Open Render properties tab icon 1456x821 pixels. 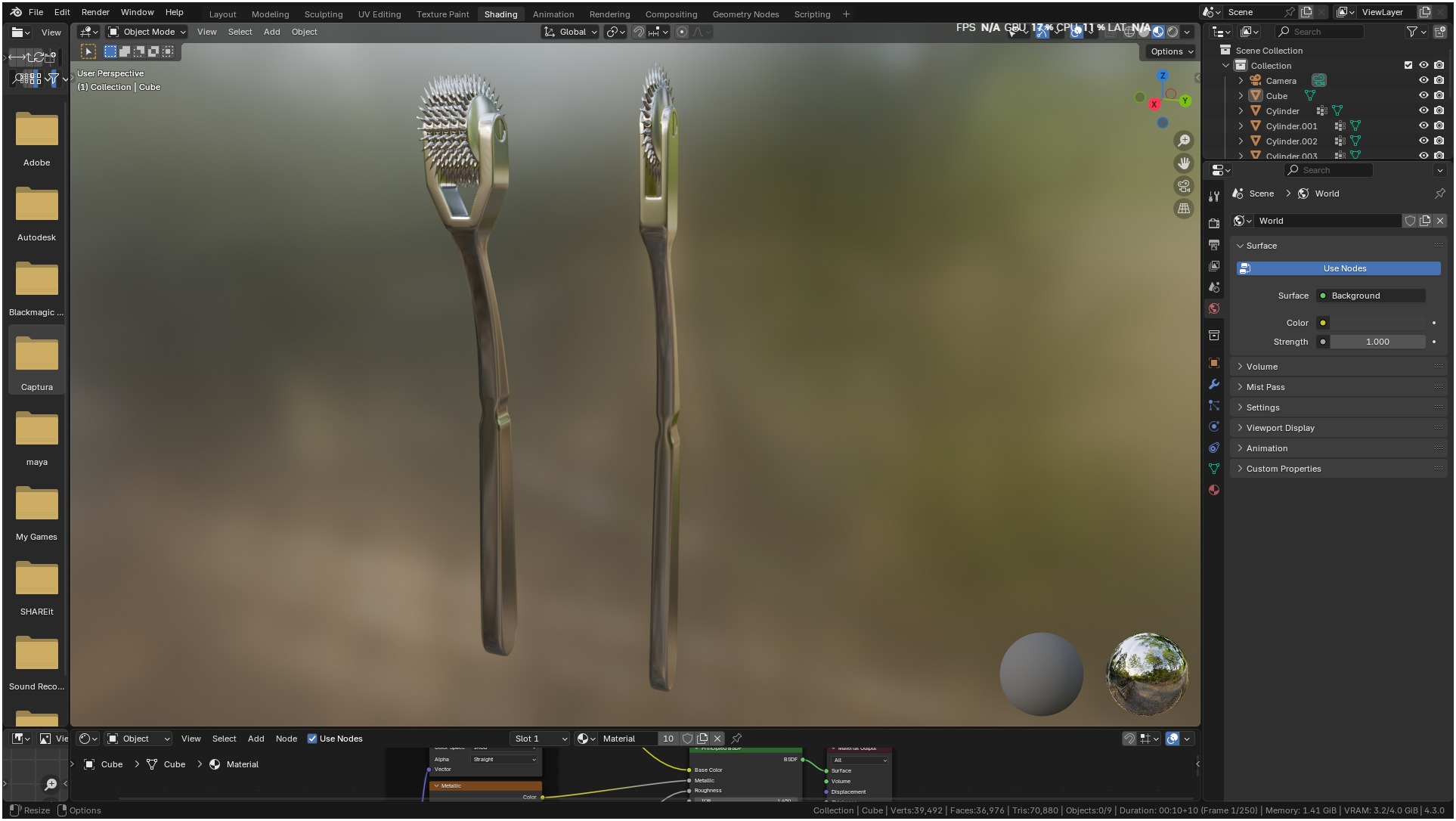(1214, 223)
